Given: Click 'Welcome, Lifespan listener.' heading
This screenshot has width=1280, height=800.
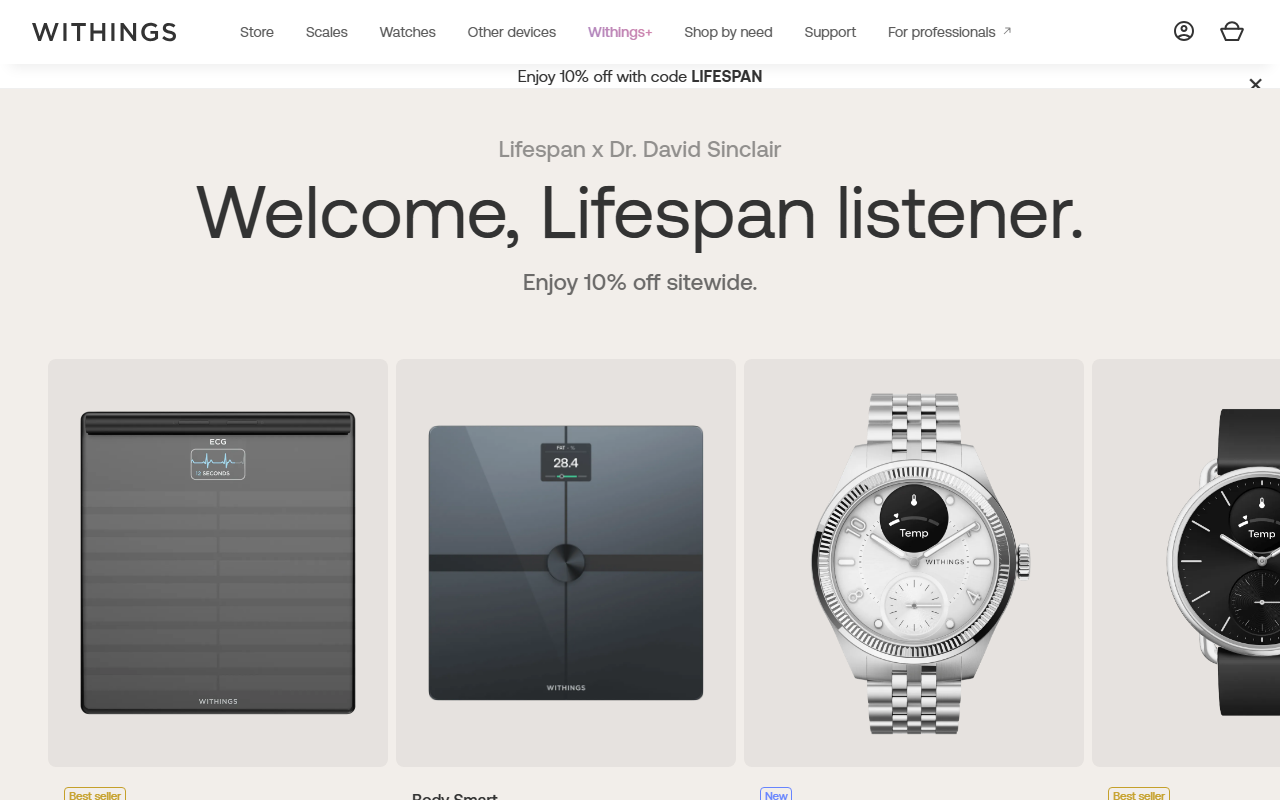Looking at the screenshot, I should 640,212.
